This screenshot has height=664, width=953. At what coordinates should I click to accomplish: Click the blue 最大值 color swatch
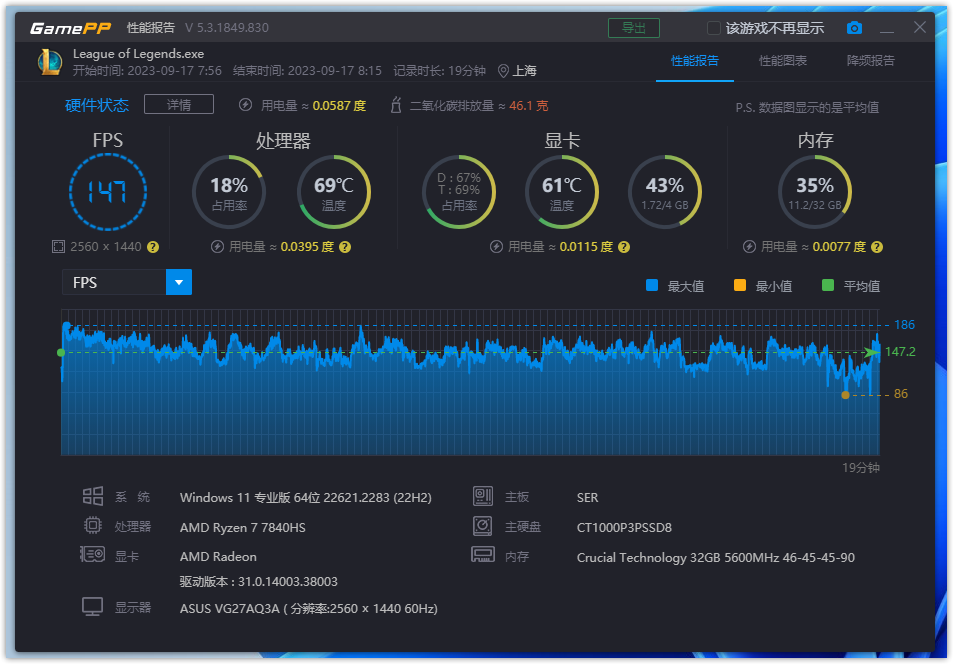pos(652,285)
